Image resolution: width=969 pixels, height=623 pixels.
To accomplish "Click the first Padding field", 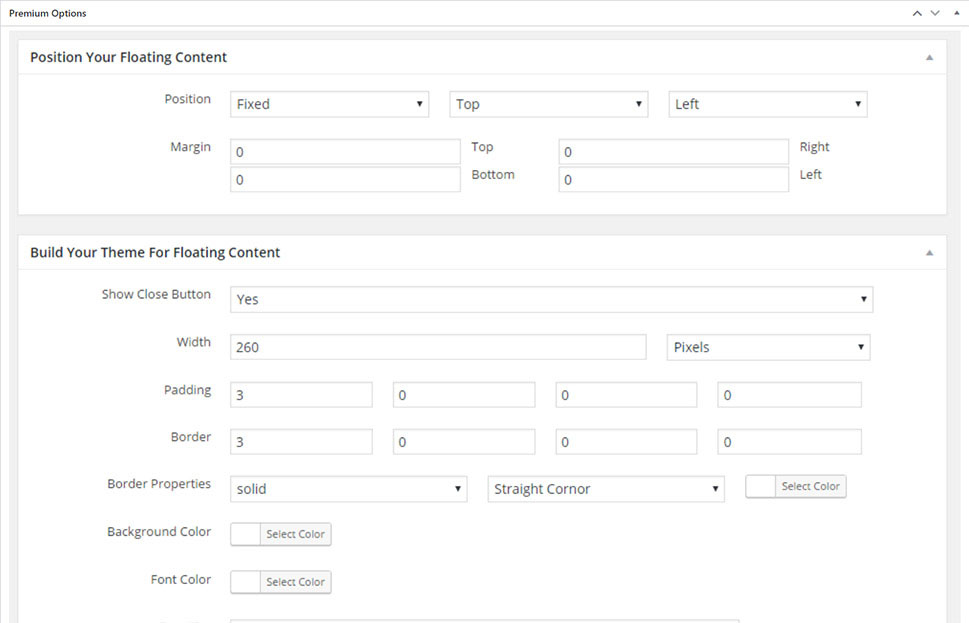I will (x=301, y=395).
